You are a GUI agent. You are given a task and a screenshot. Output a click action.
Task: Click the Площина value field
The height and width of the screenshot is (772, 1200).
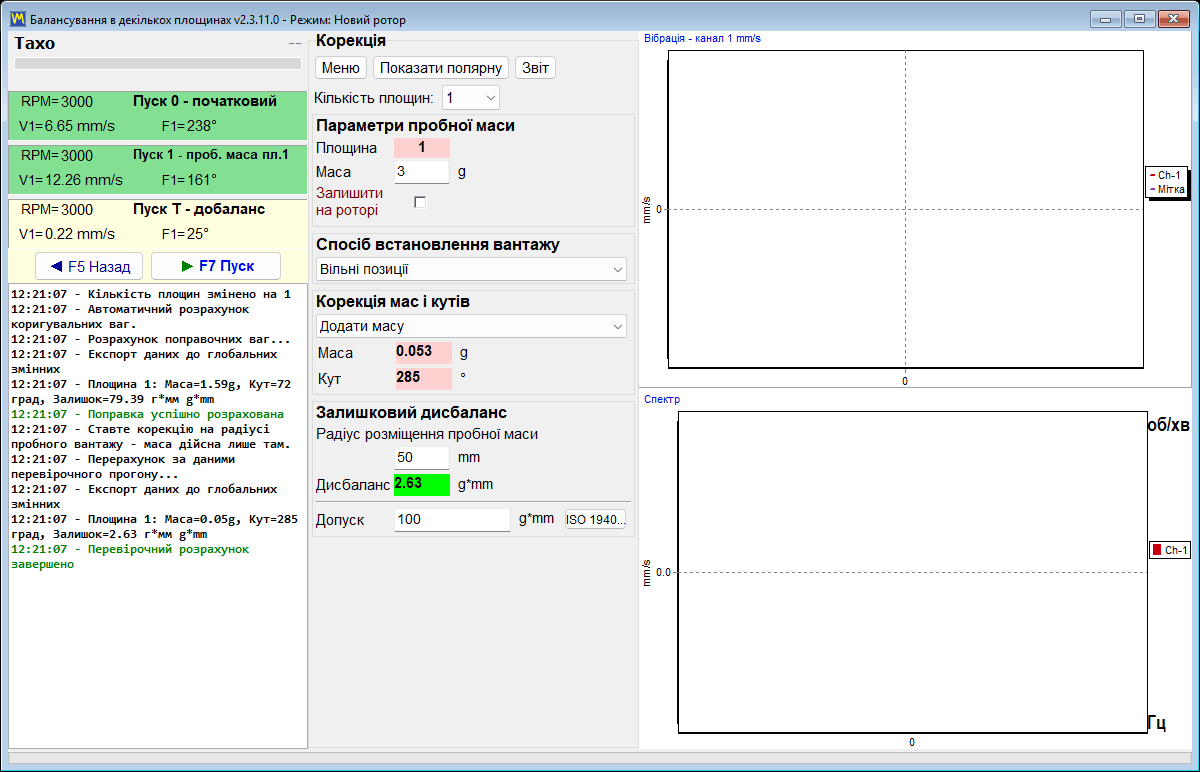(x=422, y=148)
